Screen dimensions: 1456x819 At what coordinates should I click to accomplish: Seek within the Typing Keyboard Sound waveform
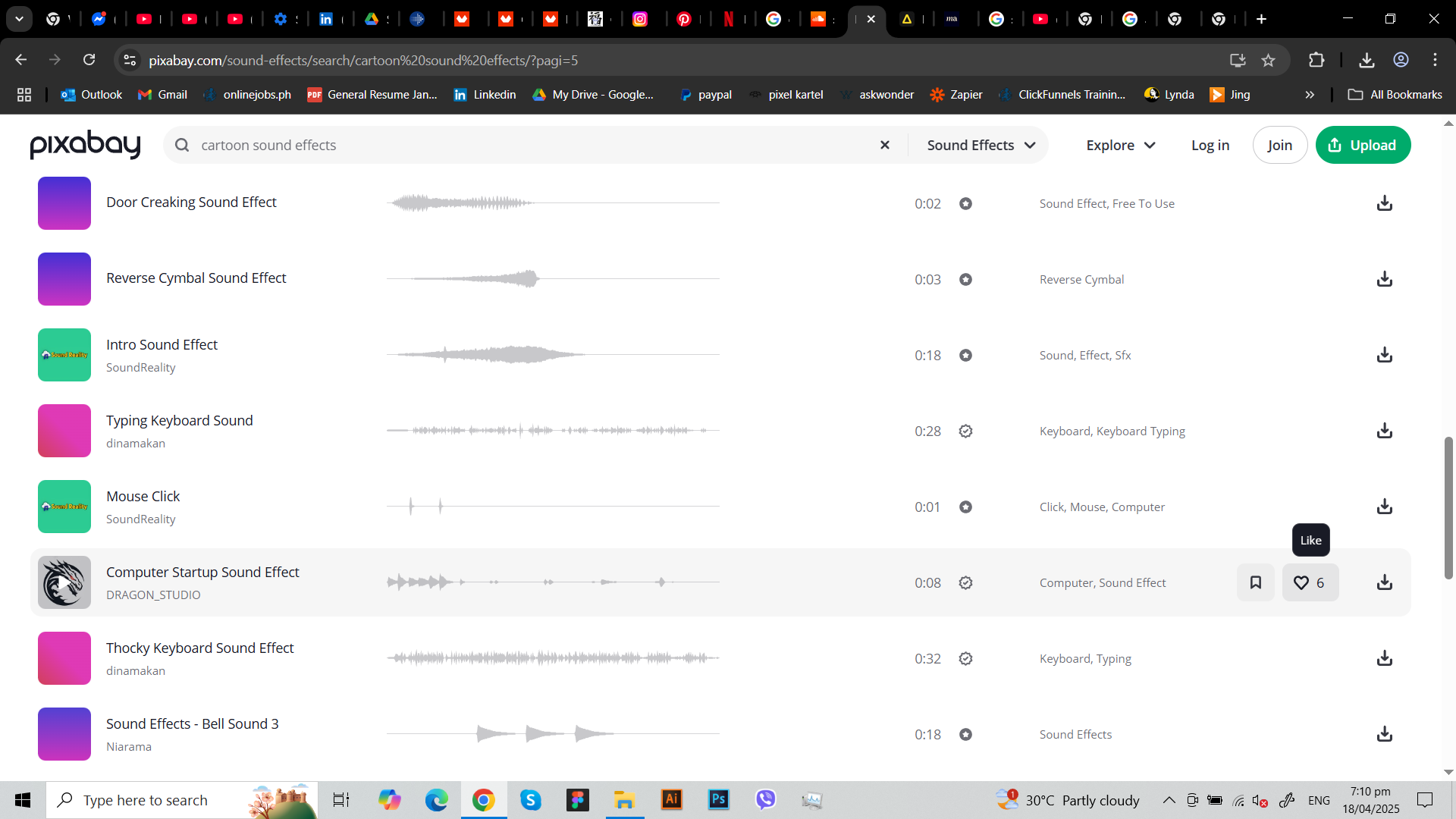(x=553, y=431)
